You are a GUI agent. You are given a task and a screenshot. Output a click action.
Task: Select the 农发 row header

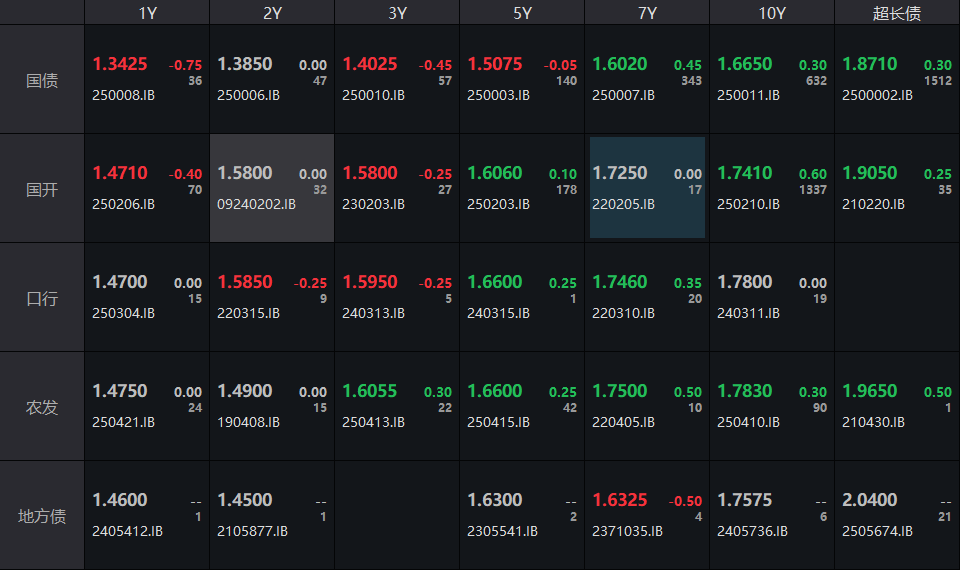42,408
